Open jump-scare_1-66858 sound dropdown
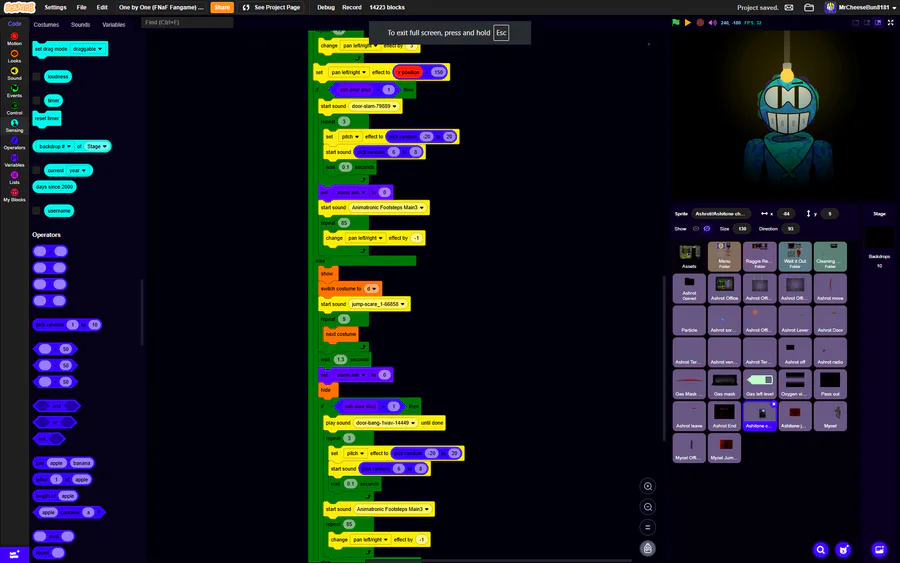Viewport: 900px width, 563px height. coord(379,304)
